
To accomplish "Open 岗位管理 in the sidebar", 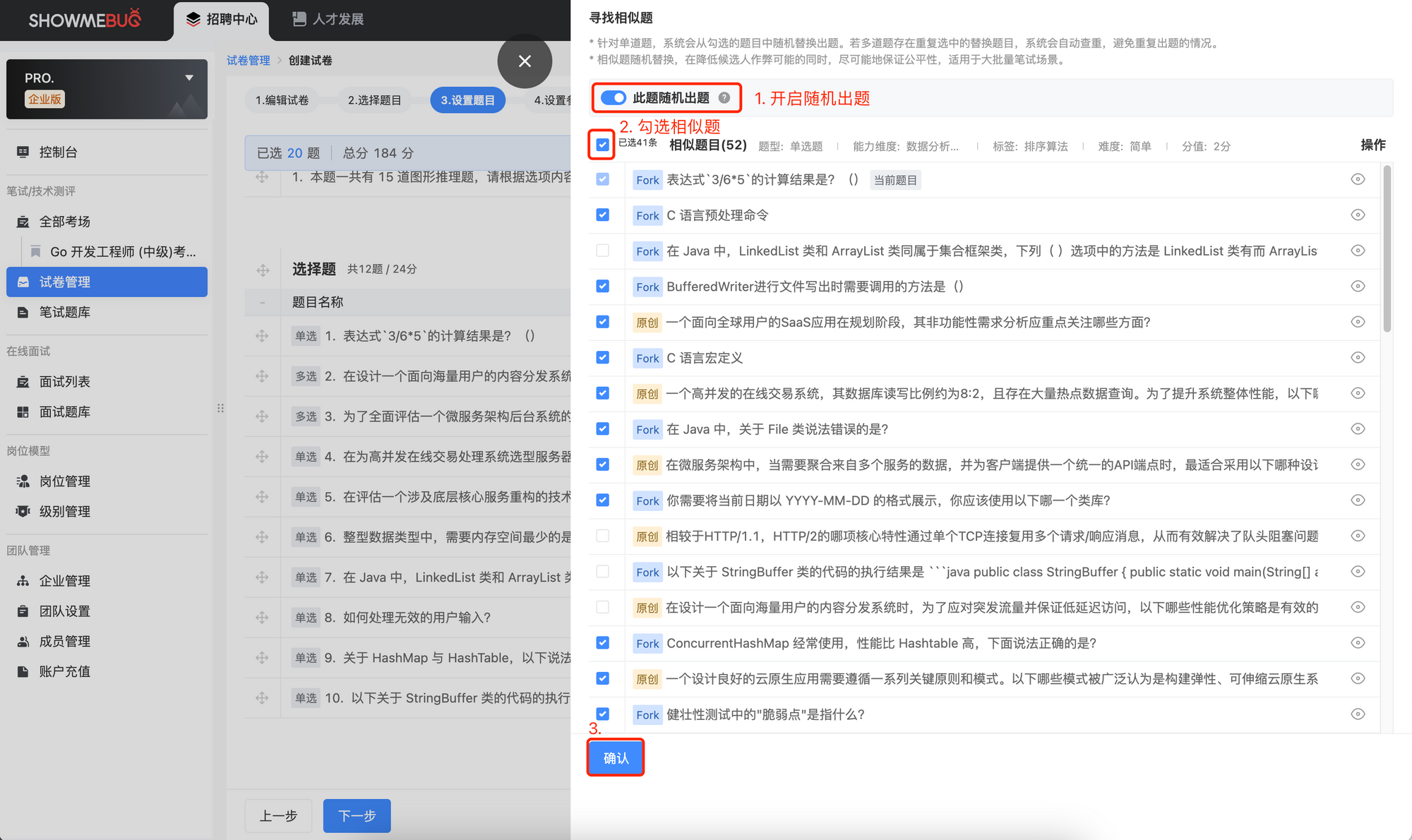I will (x=107, y=481).
